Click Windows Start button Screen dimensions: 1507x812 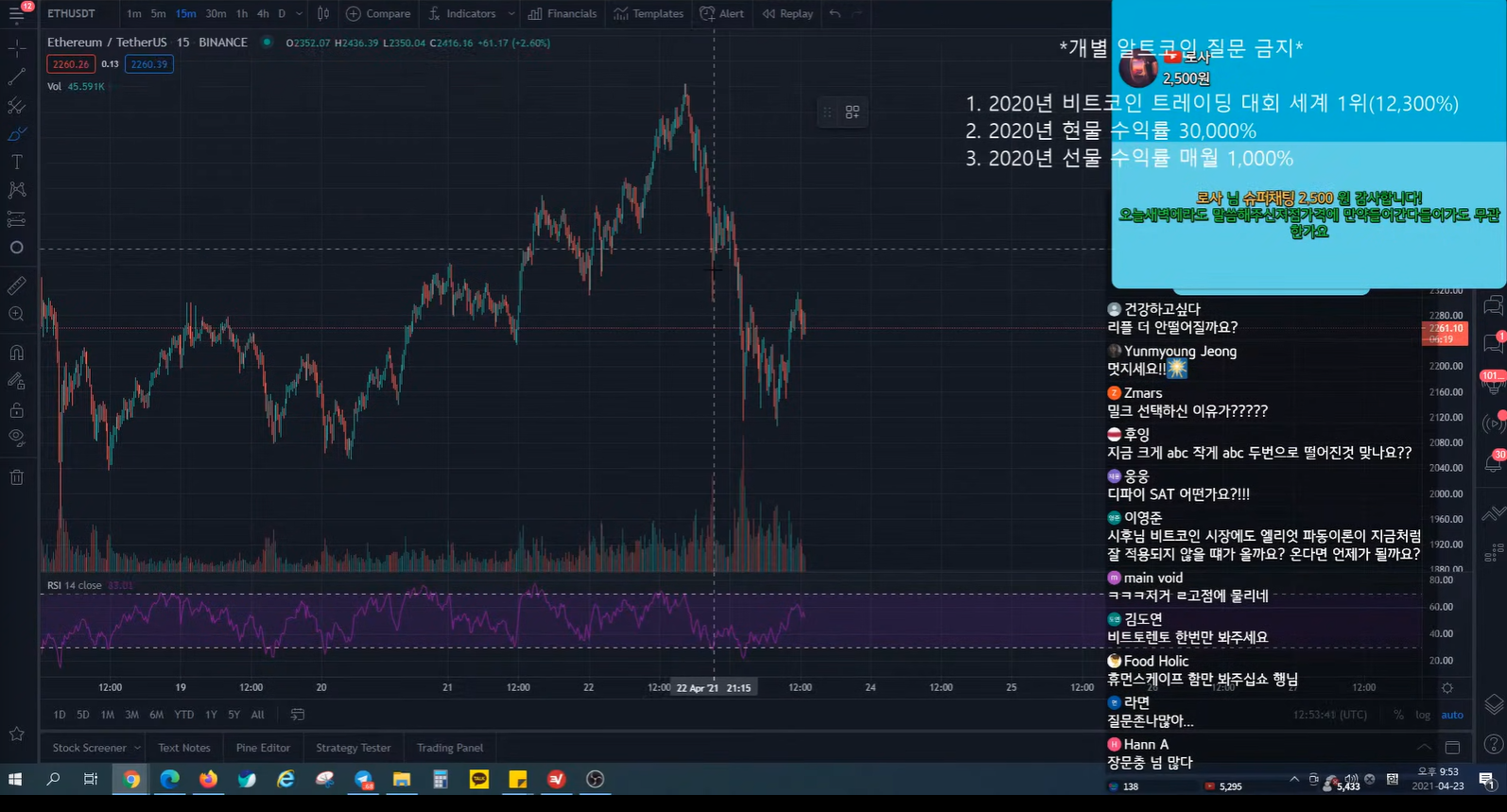pos(15,779)
